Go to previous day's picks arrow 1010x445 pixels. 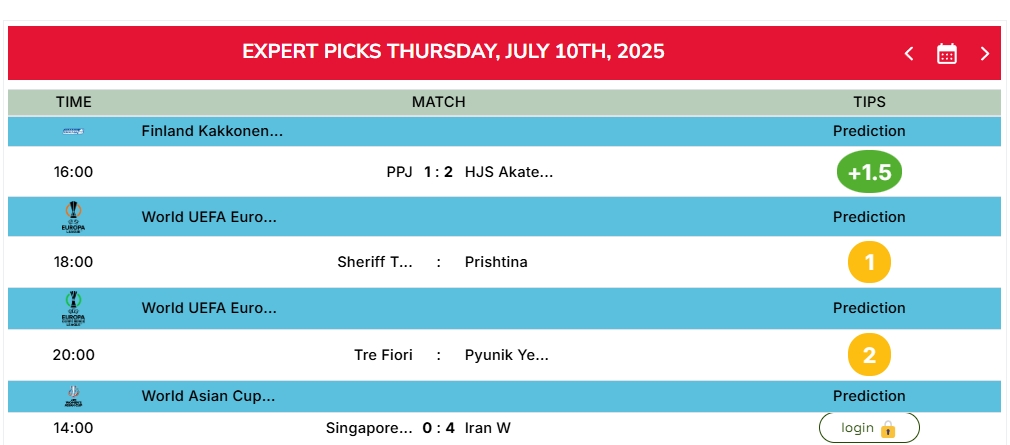tap(909, 54)
